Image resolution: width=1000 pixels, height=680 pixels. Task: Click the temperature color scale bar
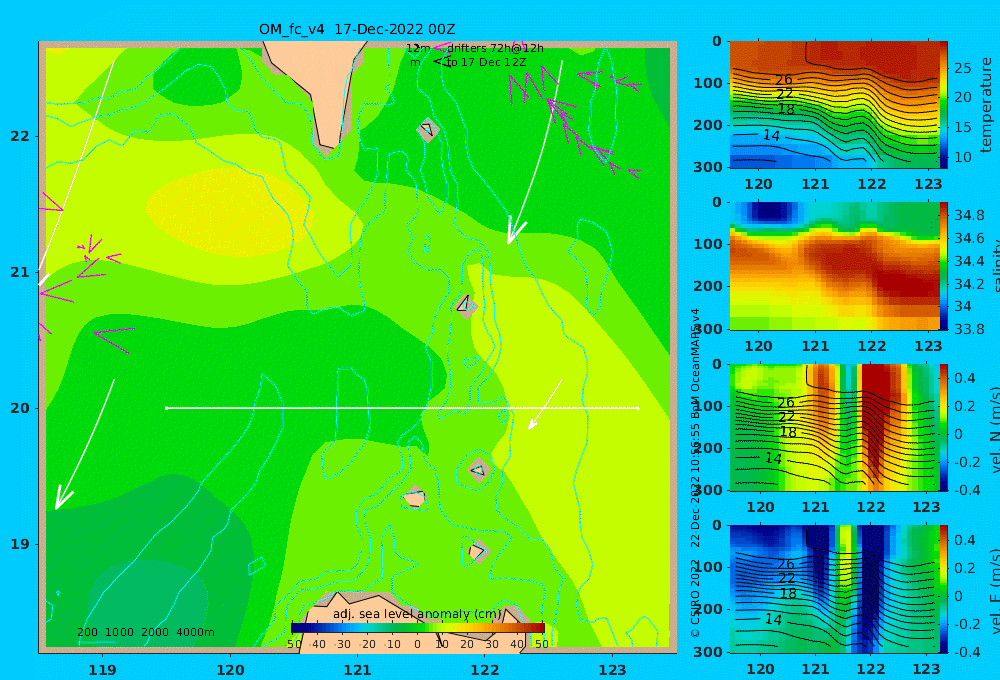pyautogui.click(x=944, y=105)
